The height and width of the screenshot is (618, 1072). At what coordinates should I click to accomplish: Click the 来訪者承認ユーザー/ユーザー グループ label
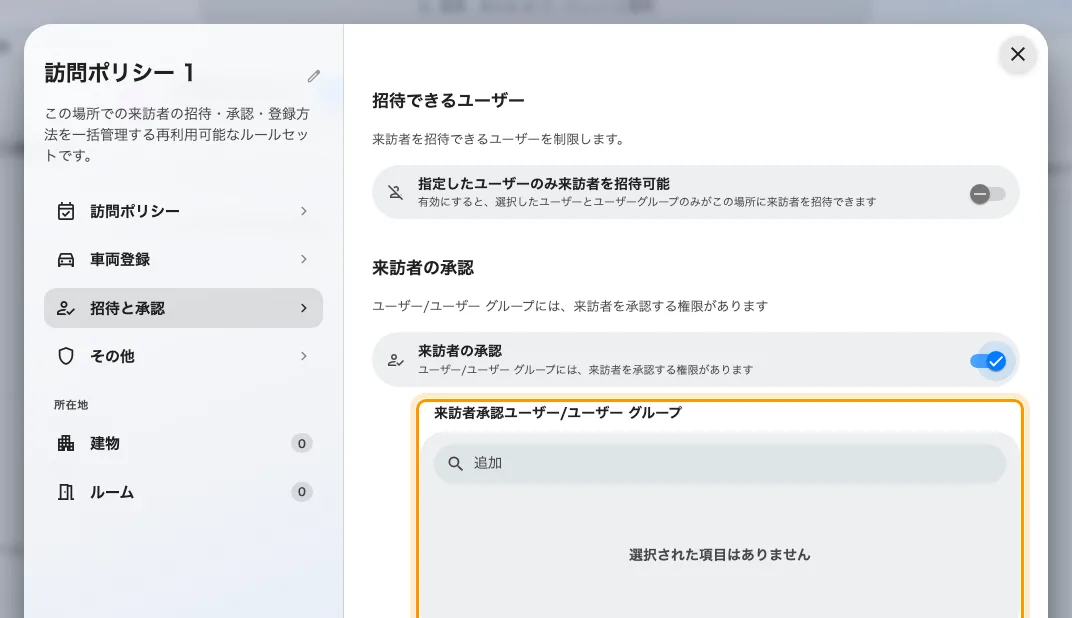(x=558, y=412)
